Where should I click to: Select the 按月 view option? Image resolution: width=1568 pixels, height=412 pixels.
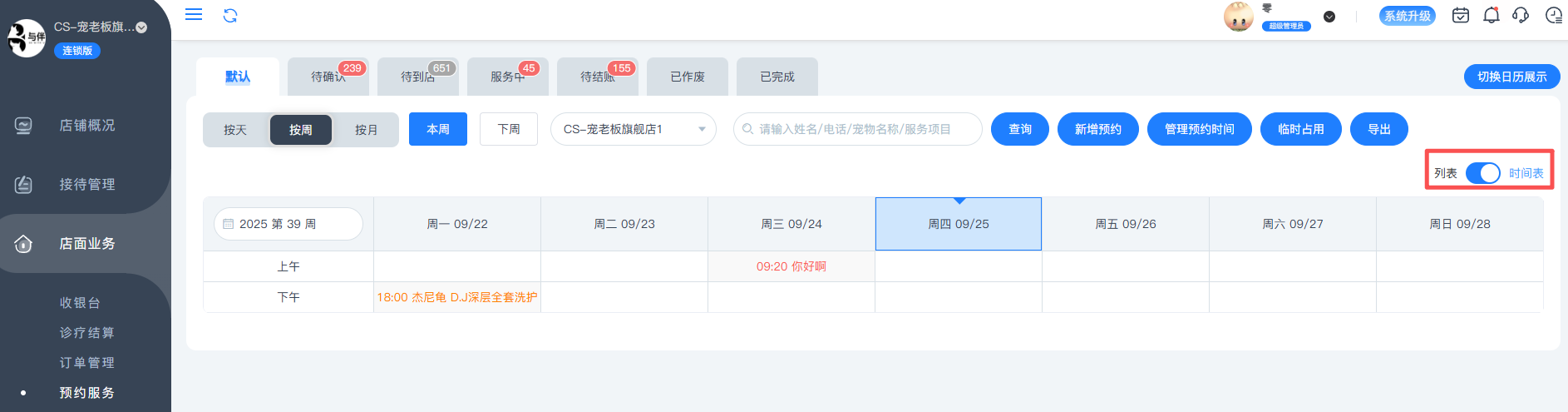pos(366,130)
